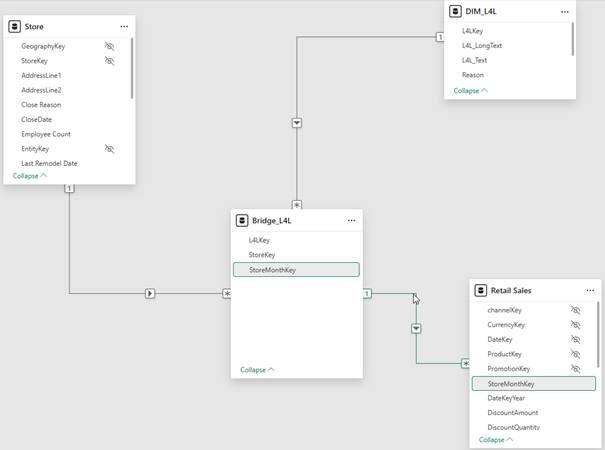Click the Store table database icon
The width and height of the screenshot is (605, 450).
pos(14,27)
